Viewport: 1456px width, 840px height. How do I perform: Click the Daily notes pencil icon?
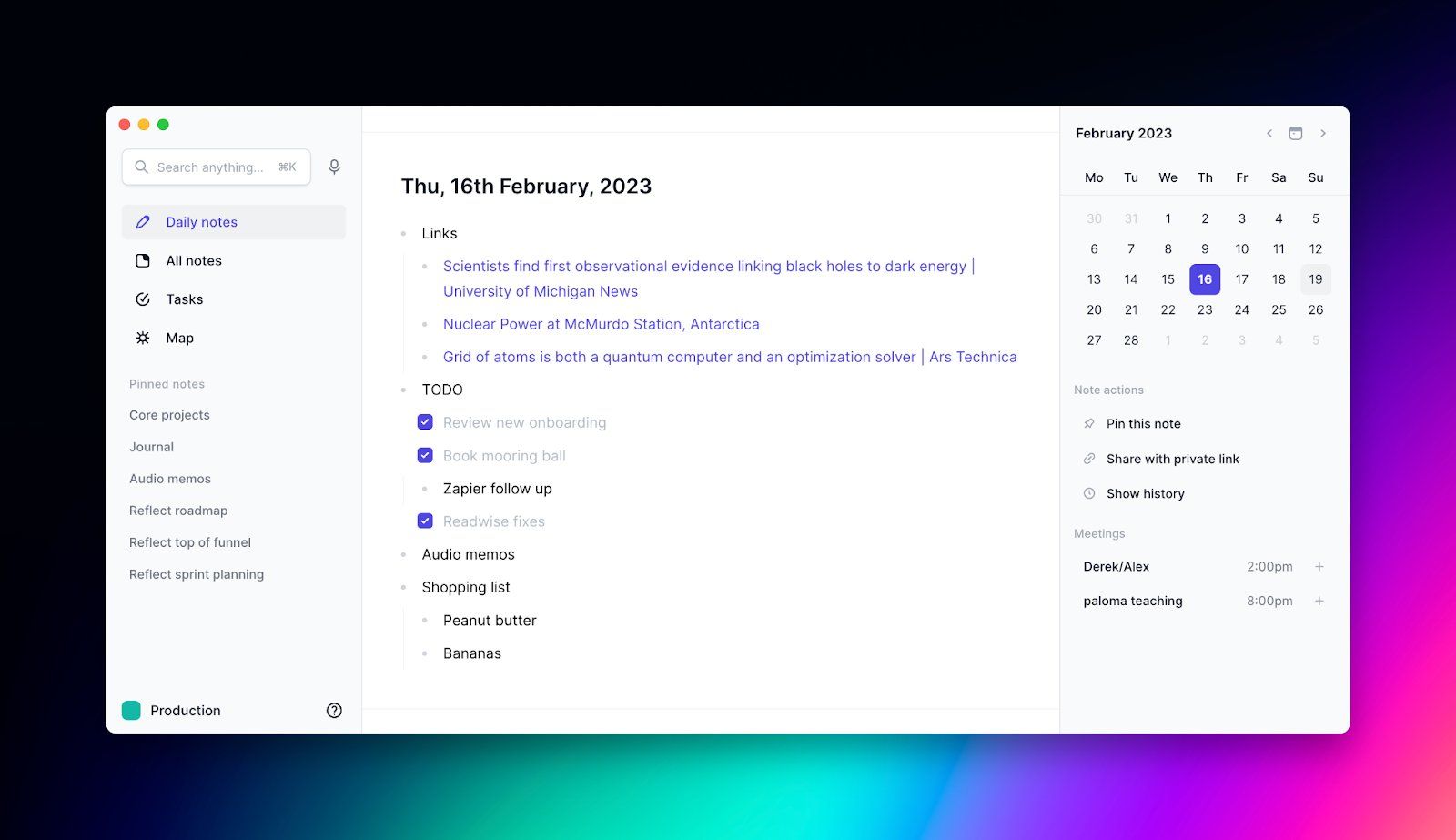(143, 222)
